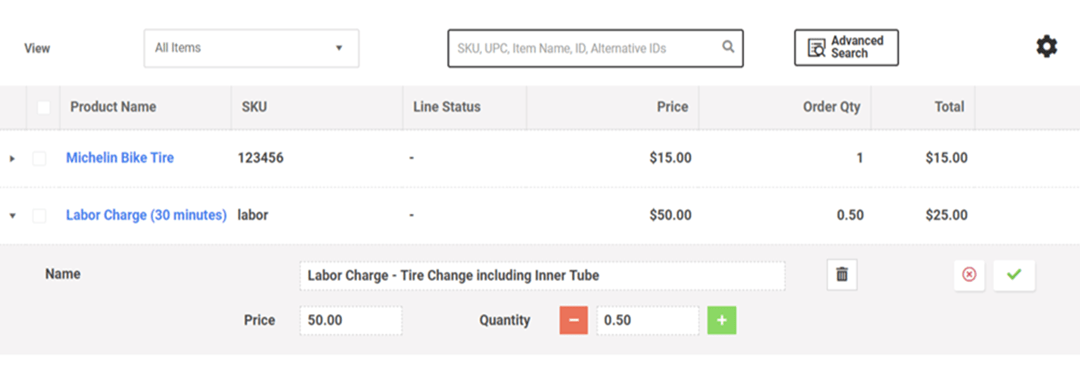Sort by Order Qty column header
The width and height of the screenshot is (1080, 375).
(831, 107)
